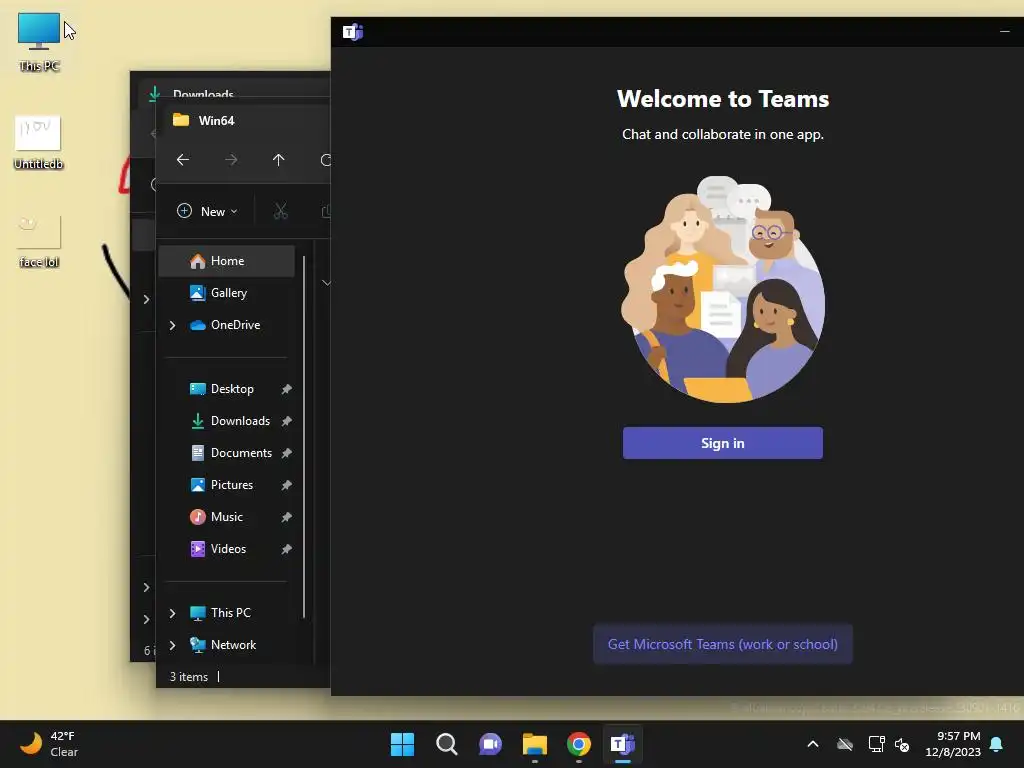Open the New dropdown in File Explorer
Screen dimensions: 1024x768
tap(207, 211)
